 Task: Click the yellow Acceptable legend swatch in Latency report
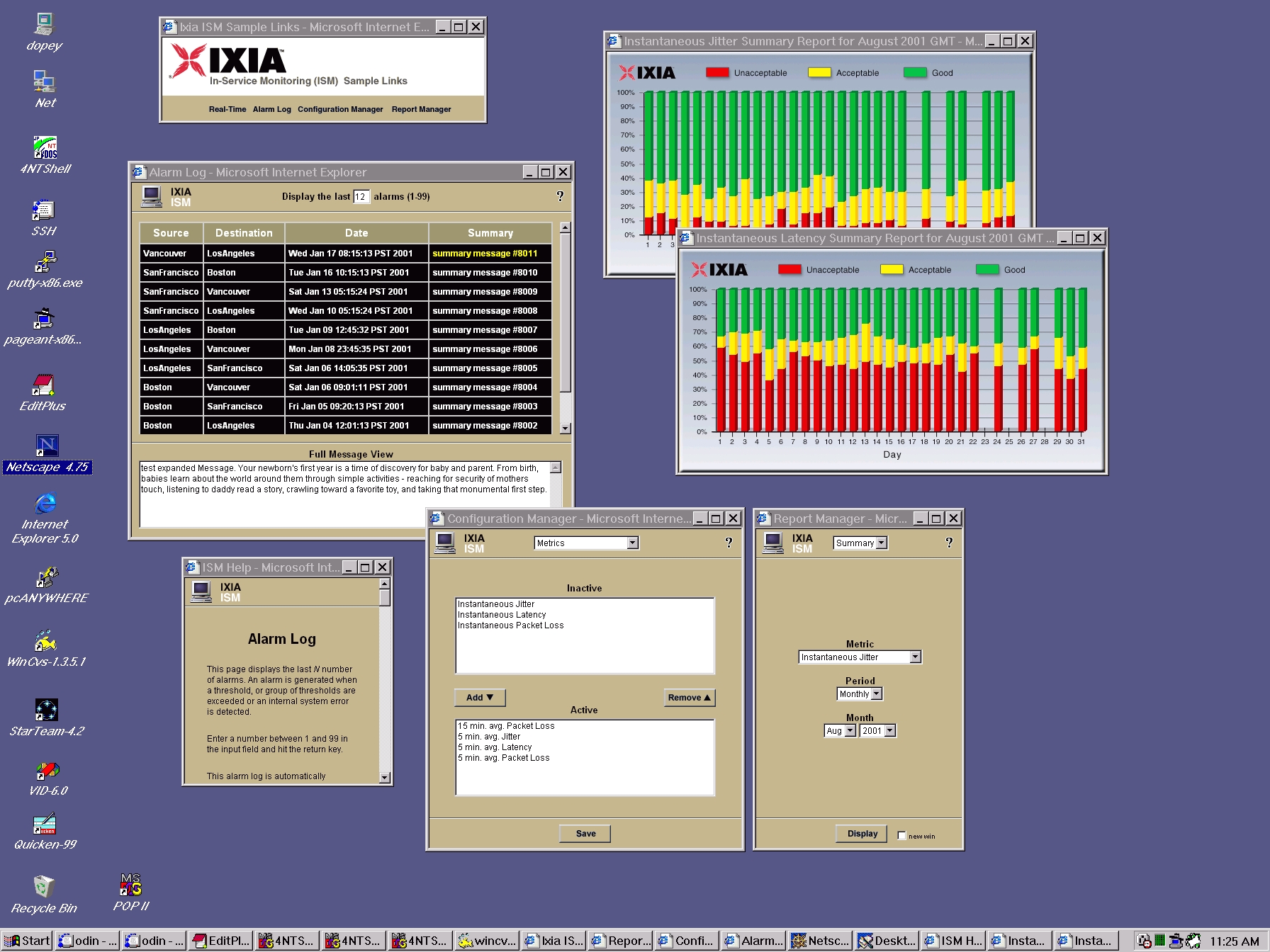click(892, 269)
